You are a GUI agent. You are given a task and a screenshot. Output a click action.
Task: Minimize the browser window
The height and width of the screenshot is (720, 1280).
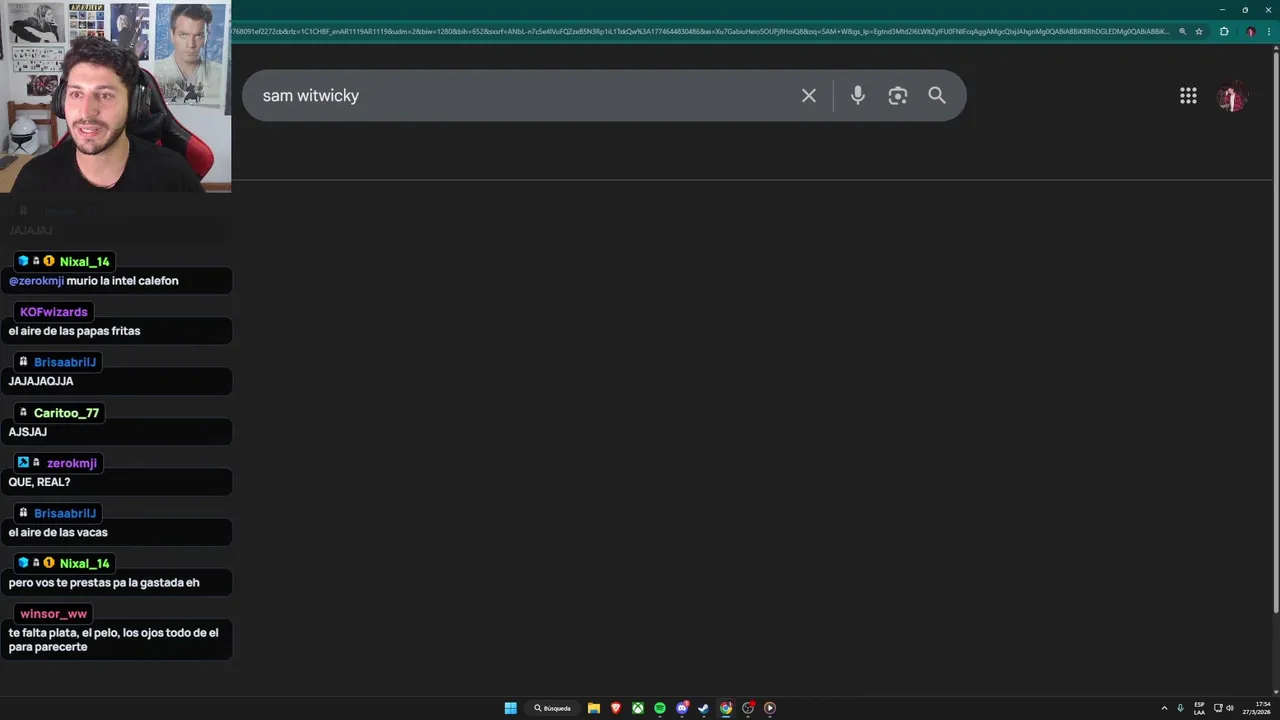point(1222,9)
